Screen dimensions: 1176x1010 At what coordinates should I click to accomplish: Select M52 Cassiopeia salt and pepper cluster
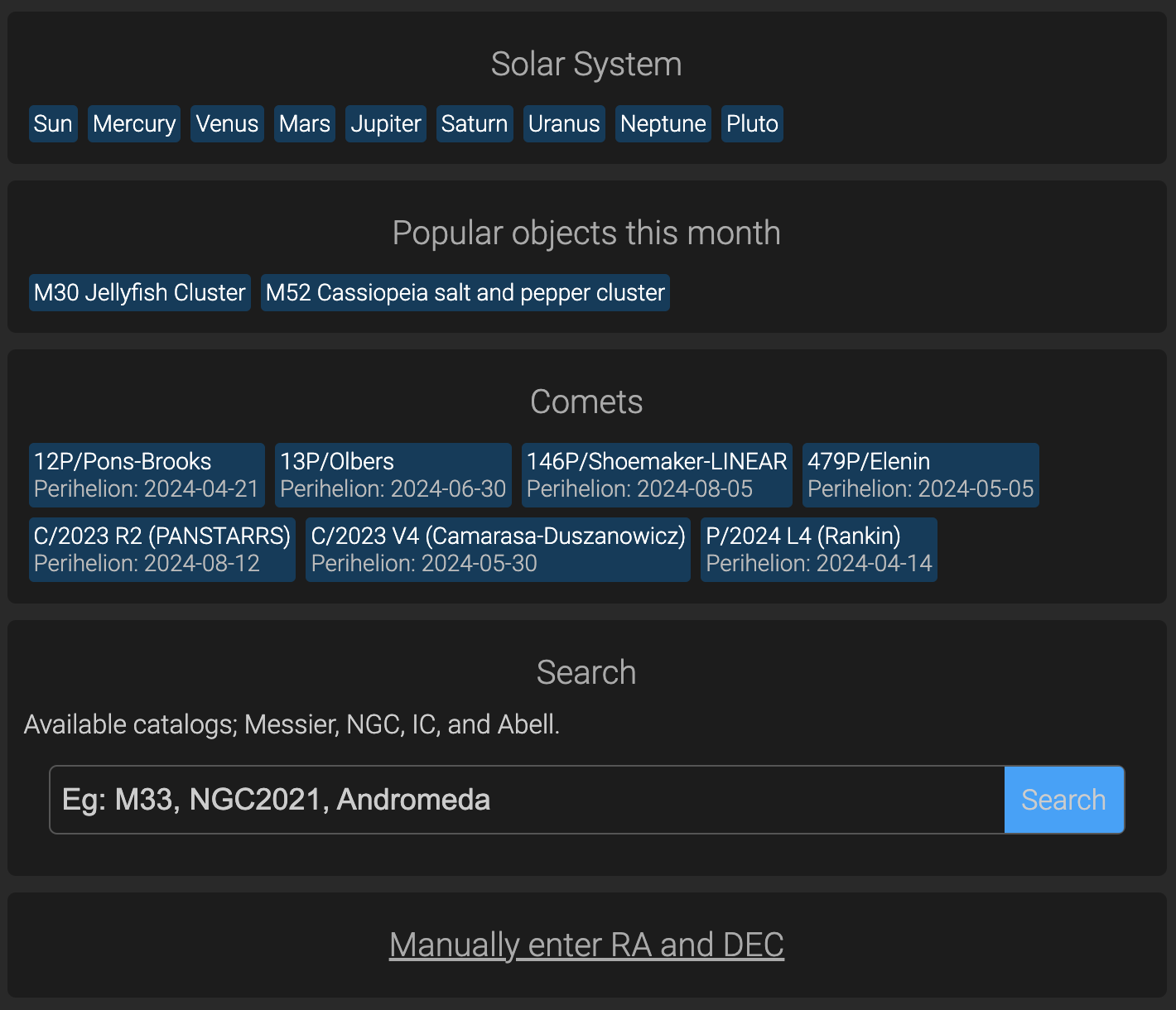[465, 293]
